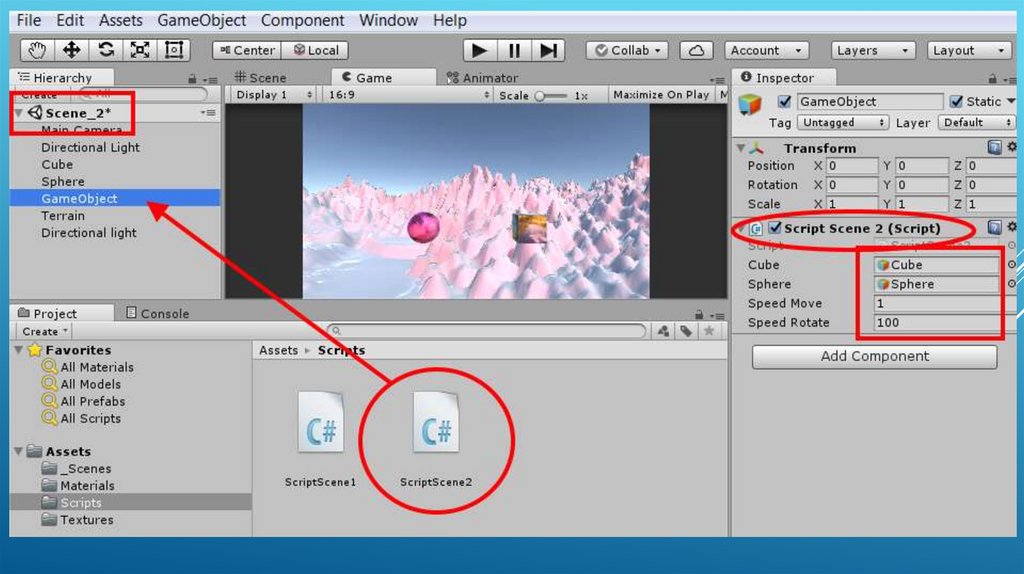Screen dimensions: 1024x574
Task: Open Collab dropdown
Action: 627,50
